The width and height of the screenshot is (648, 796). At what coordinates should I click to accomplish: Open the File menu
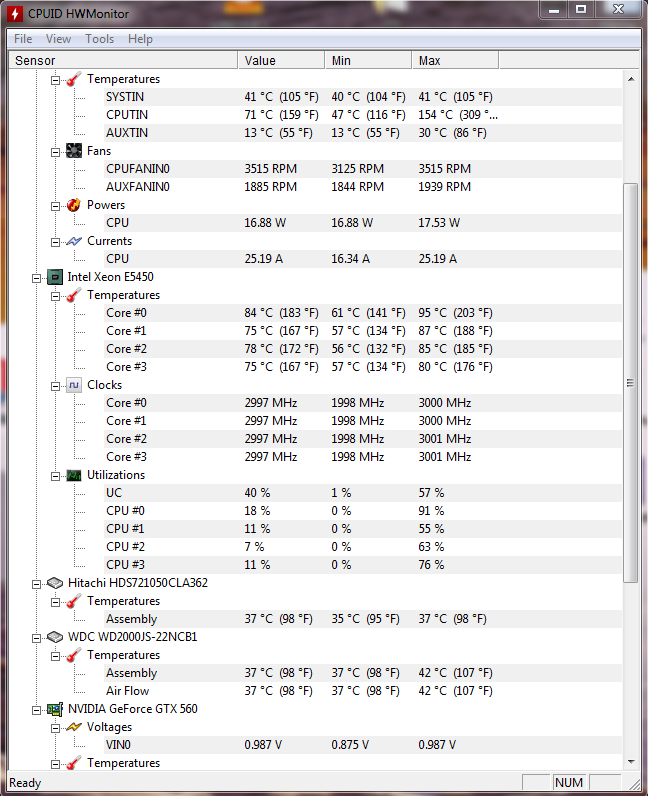(23, 39)
